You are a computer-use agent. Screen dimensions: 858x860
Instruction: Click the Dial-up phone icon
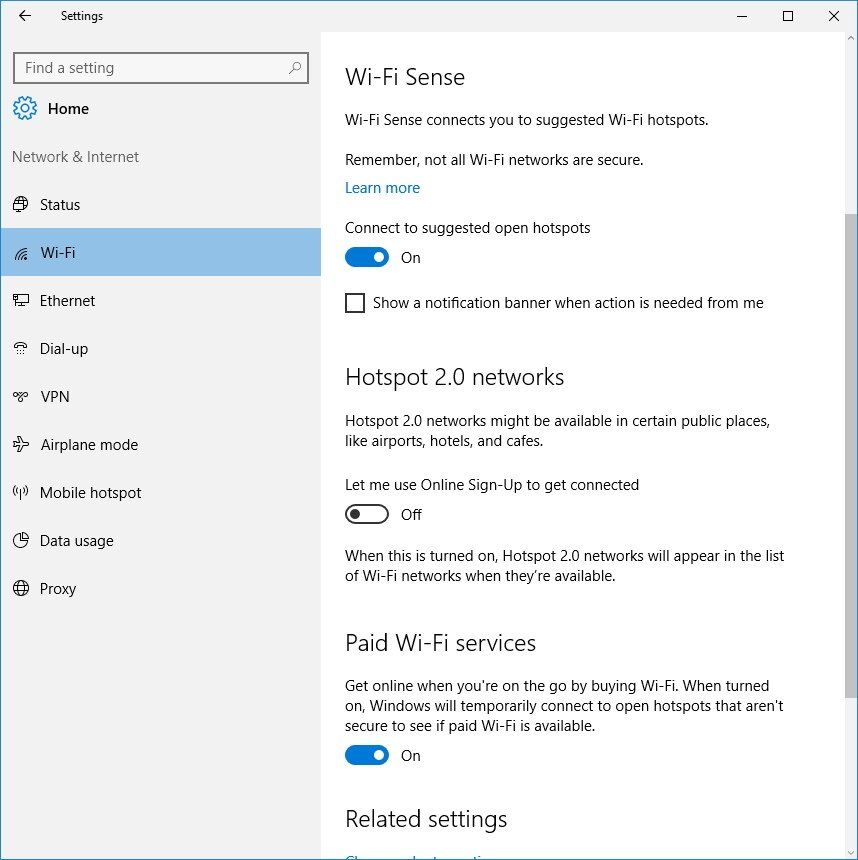pyautogui.click(x=21, y=348)
